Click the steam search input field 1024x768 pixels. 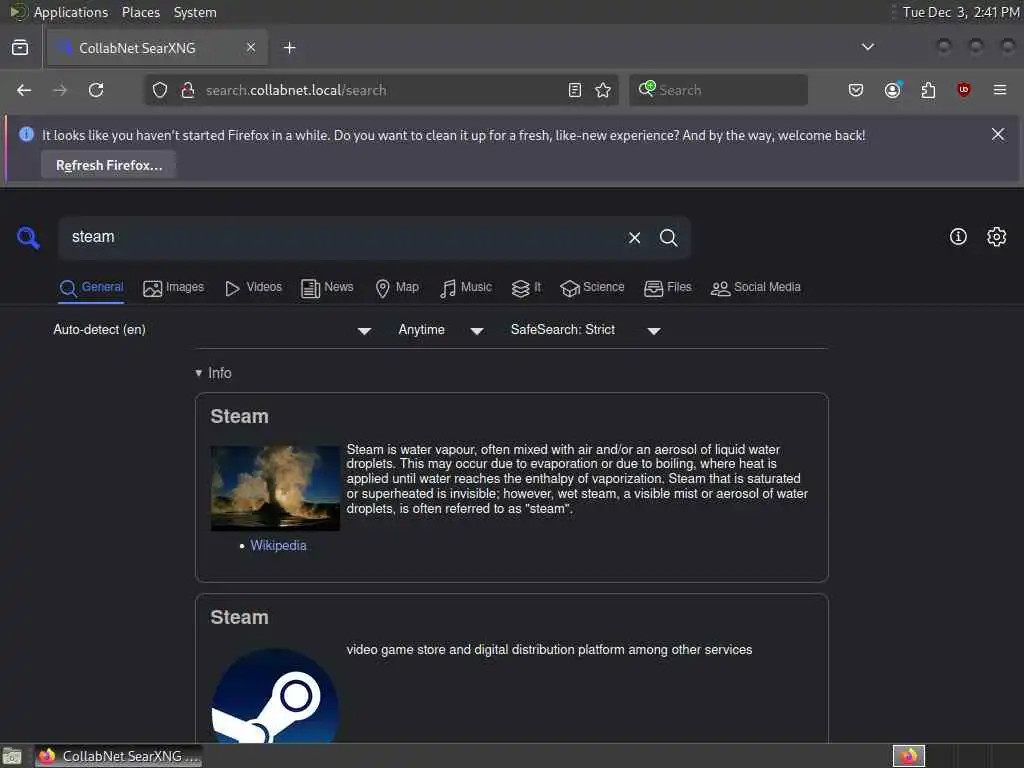[x=340, y=237]
